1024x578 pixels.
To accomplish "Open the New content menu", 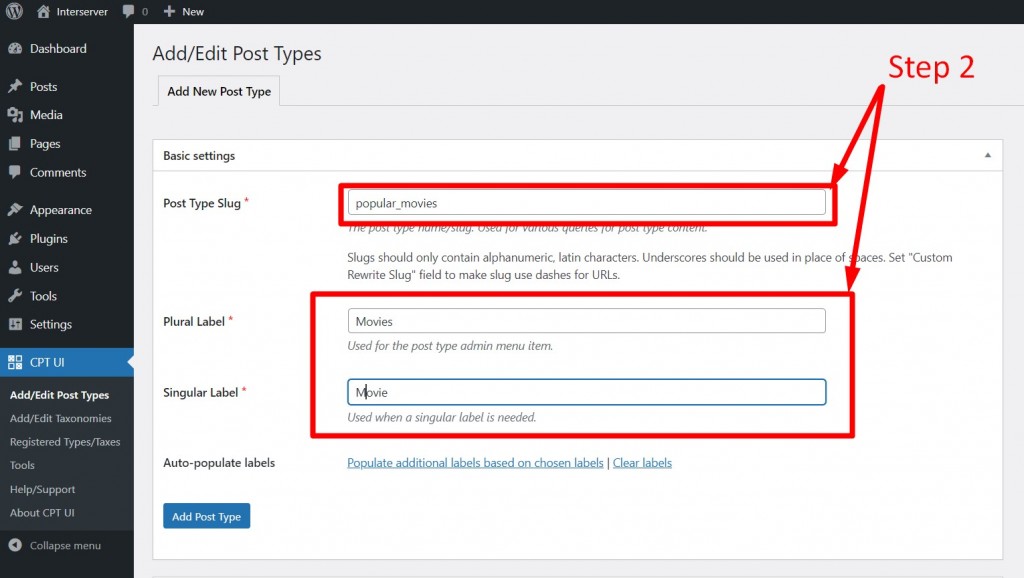I will tap(184, 12).
